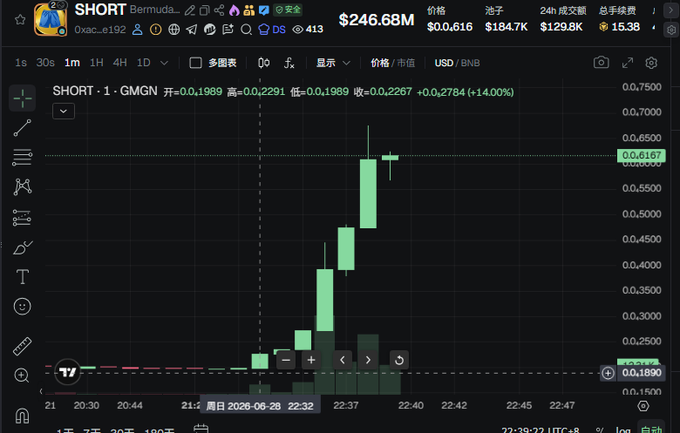Select 价格 price mode
680x433 pixels.
tap(379, 63)
